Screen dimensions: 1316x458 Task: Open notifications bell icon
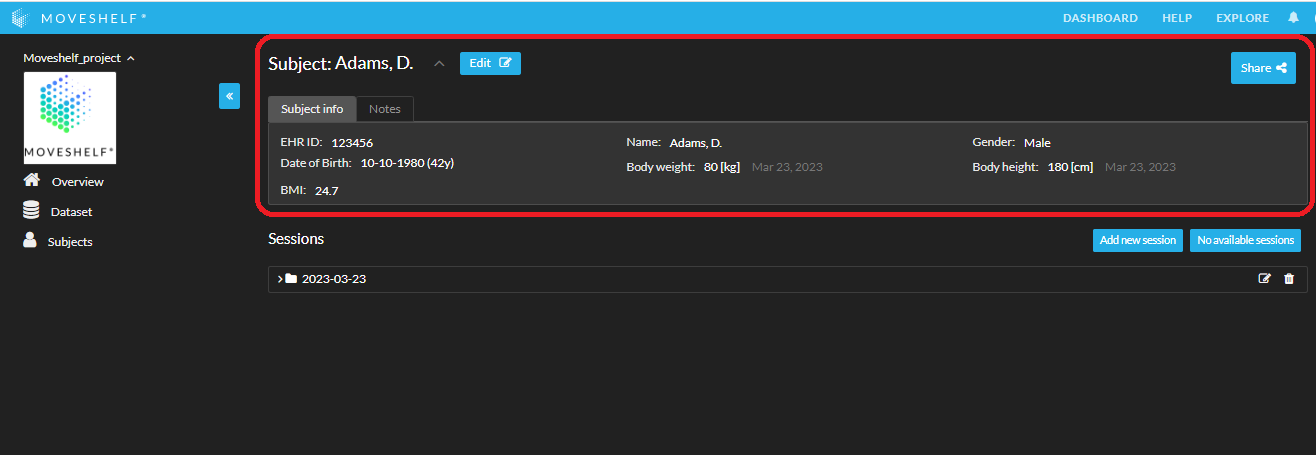(x=1293, y=18)
